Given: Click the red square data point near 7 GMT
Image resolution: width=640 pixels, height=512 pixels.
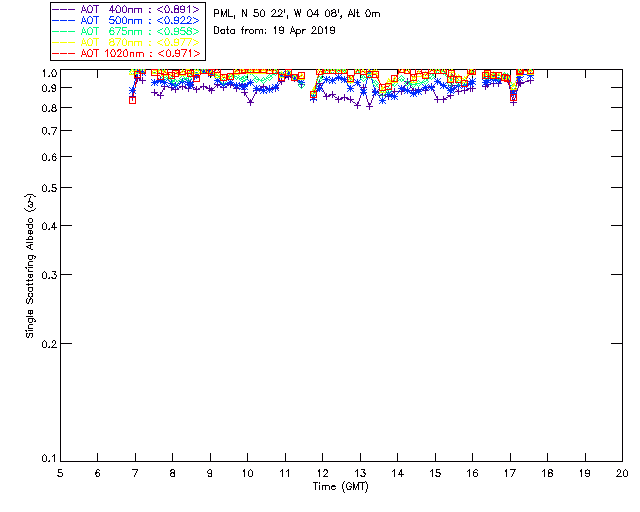Looking at the screenshot, I should pos(132,100).
